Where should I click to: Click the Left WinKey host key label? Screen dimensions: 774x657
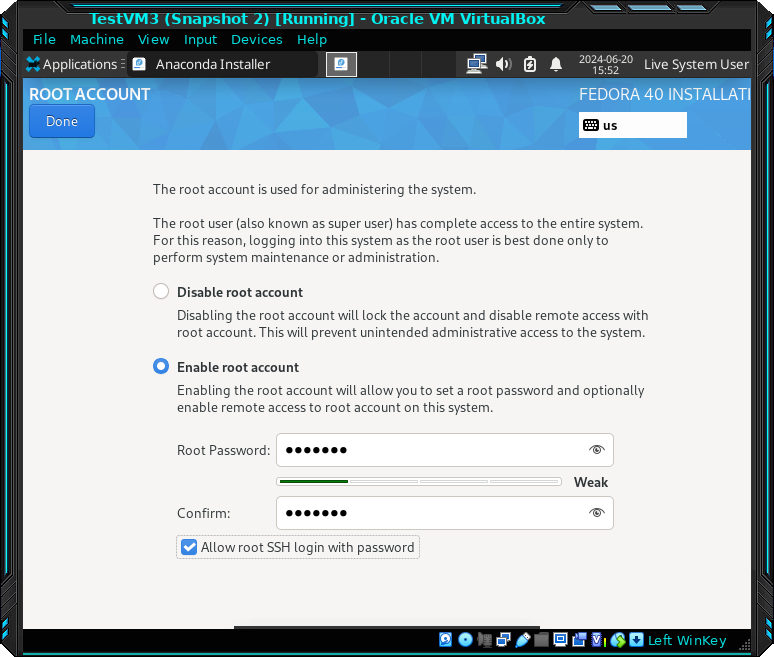click(687, 640)
